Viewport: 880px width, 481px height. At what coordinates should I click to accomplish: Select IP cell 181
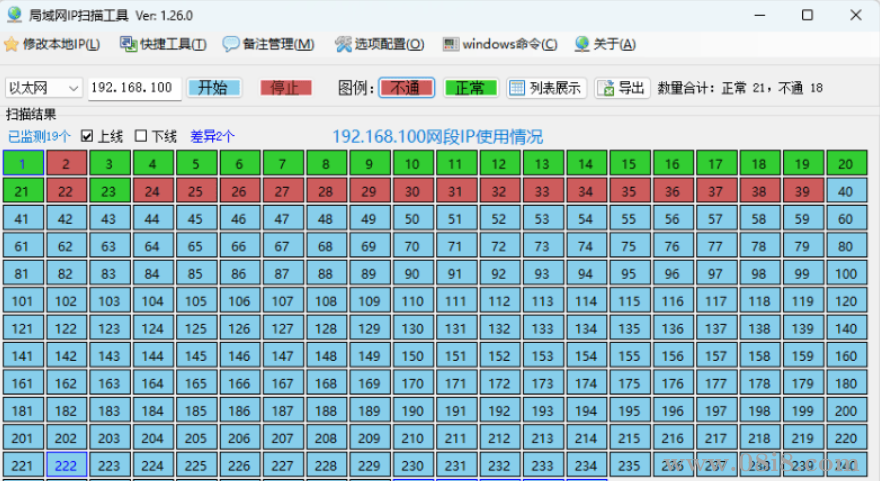pos(23,411)
